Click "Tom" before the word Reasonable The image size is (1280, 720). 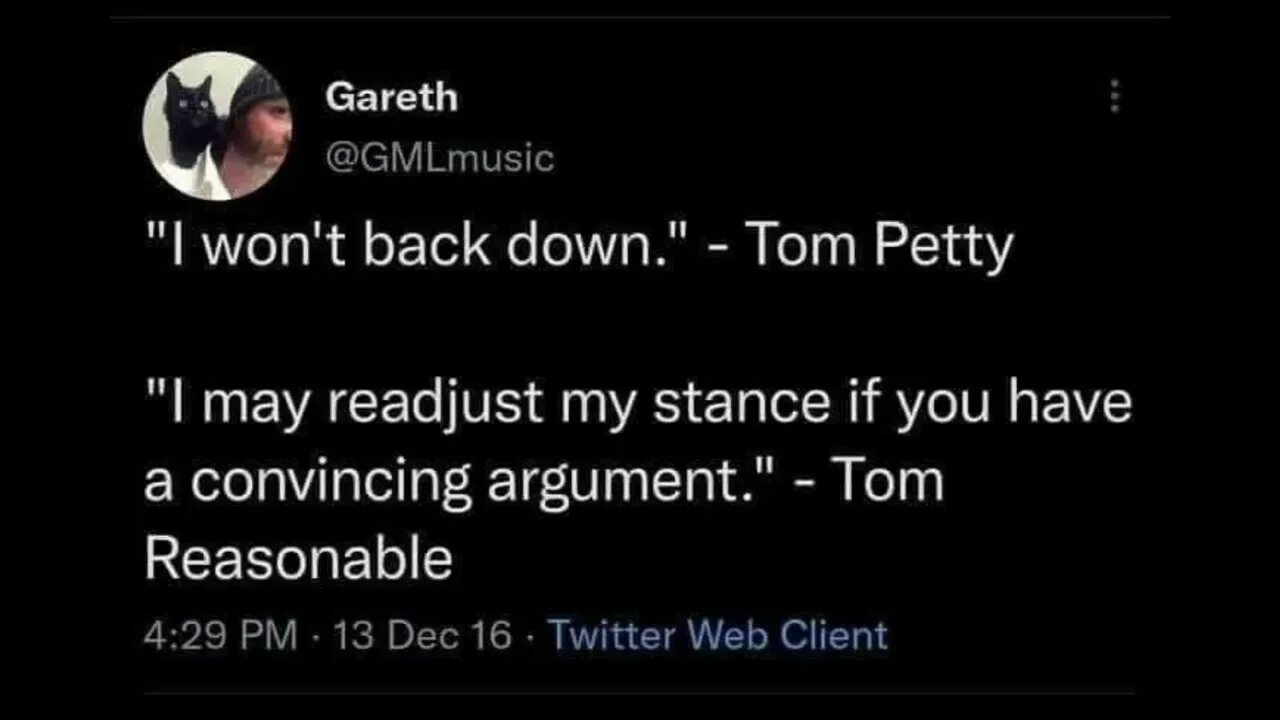[888, 481]
